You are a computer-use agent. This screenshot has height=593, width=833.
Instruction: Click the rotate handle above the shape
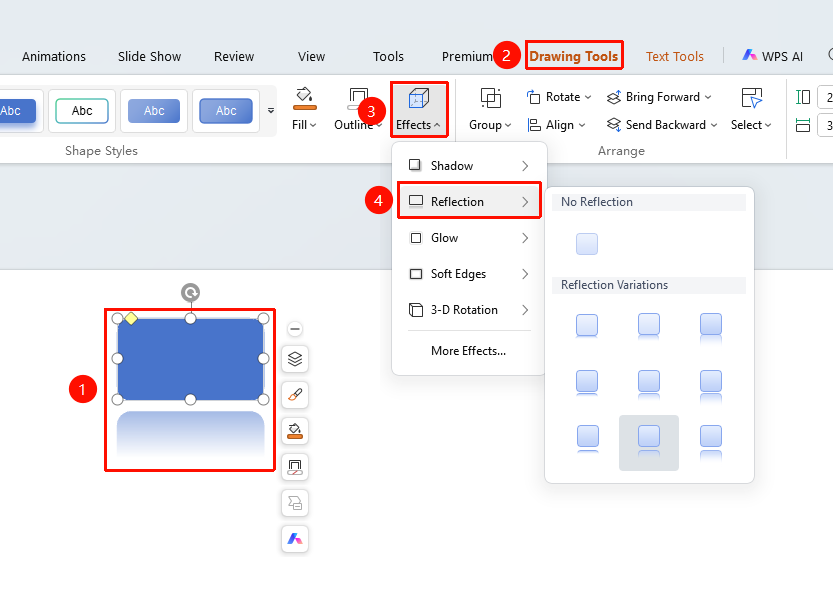(x=190, y=293)
